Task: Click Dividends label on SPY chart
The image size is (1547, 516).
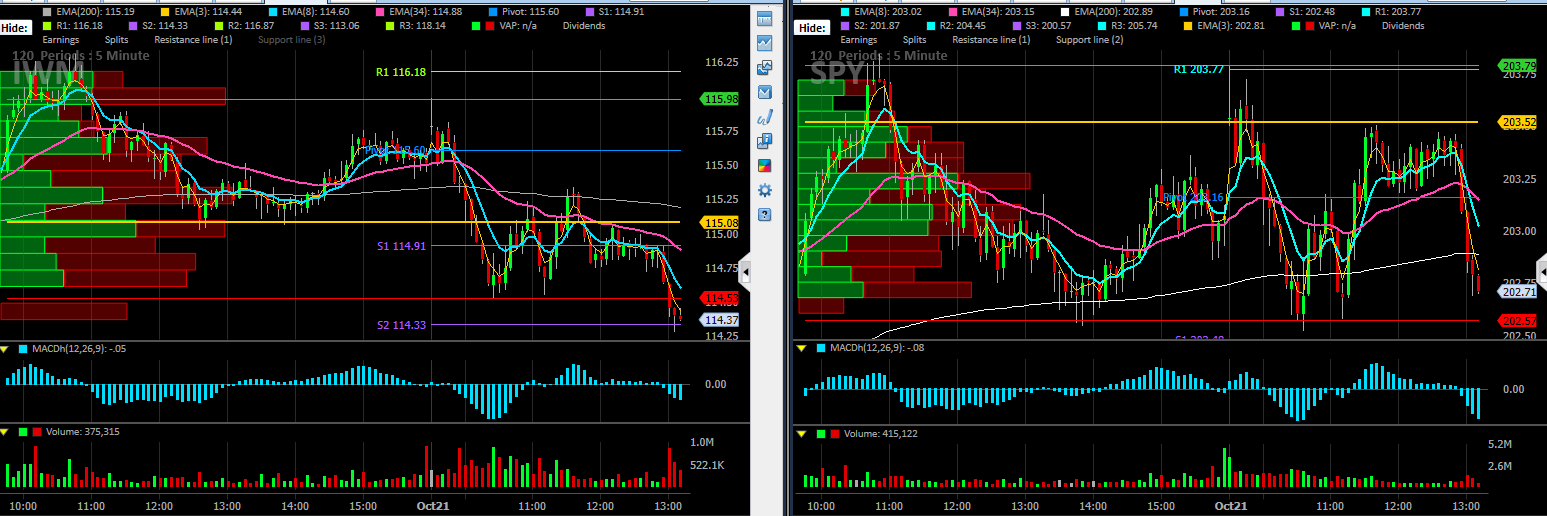Action: coord(1403,25)
